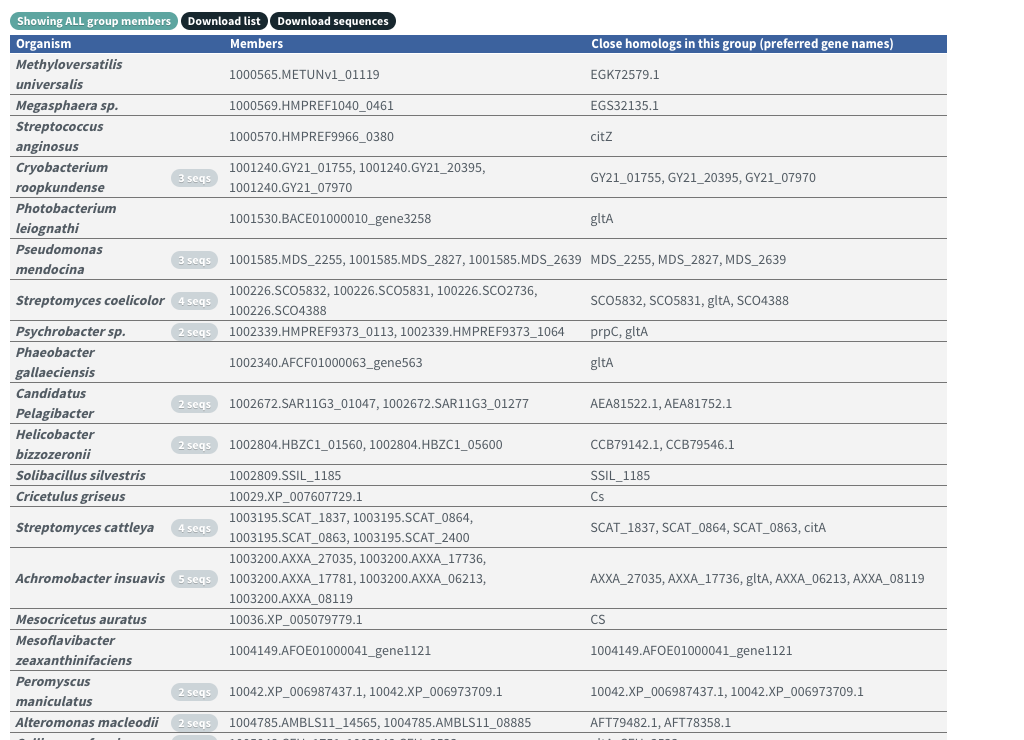Click 2 seqs badge for Peromyscus maniculatus
1024x740 pixels.
(195, 692)
